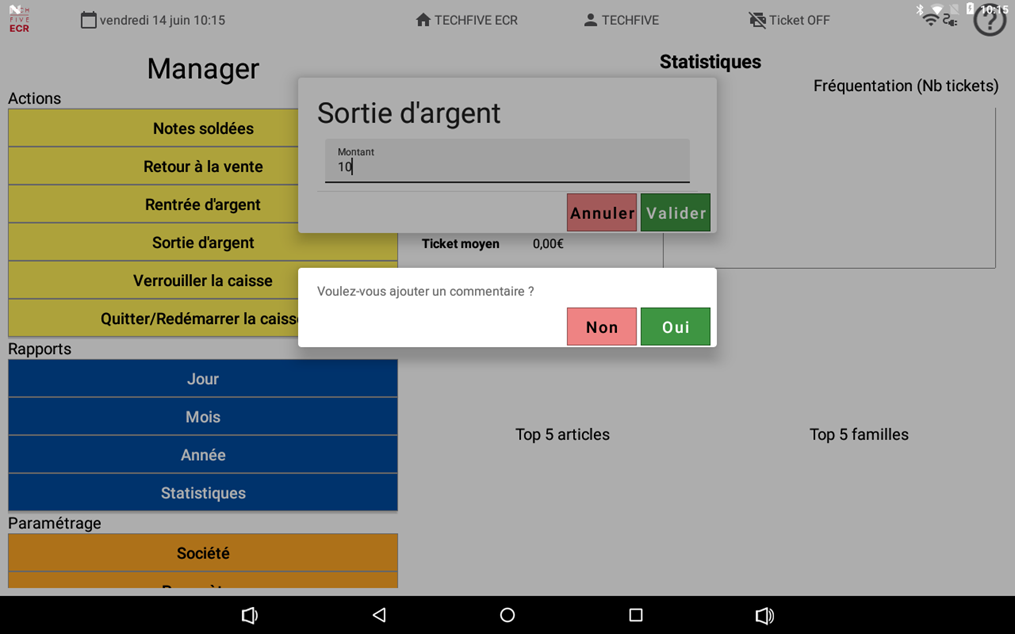
Task: Tap the Techfive ECR logo
Action: [19, 20]
